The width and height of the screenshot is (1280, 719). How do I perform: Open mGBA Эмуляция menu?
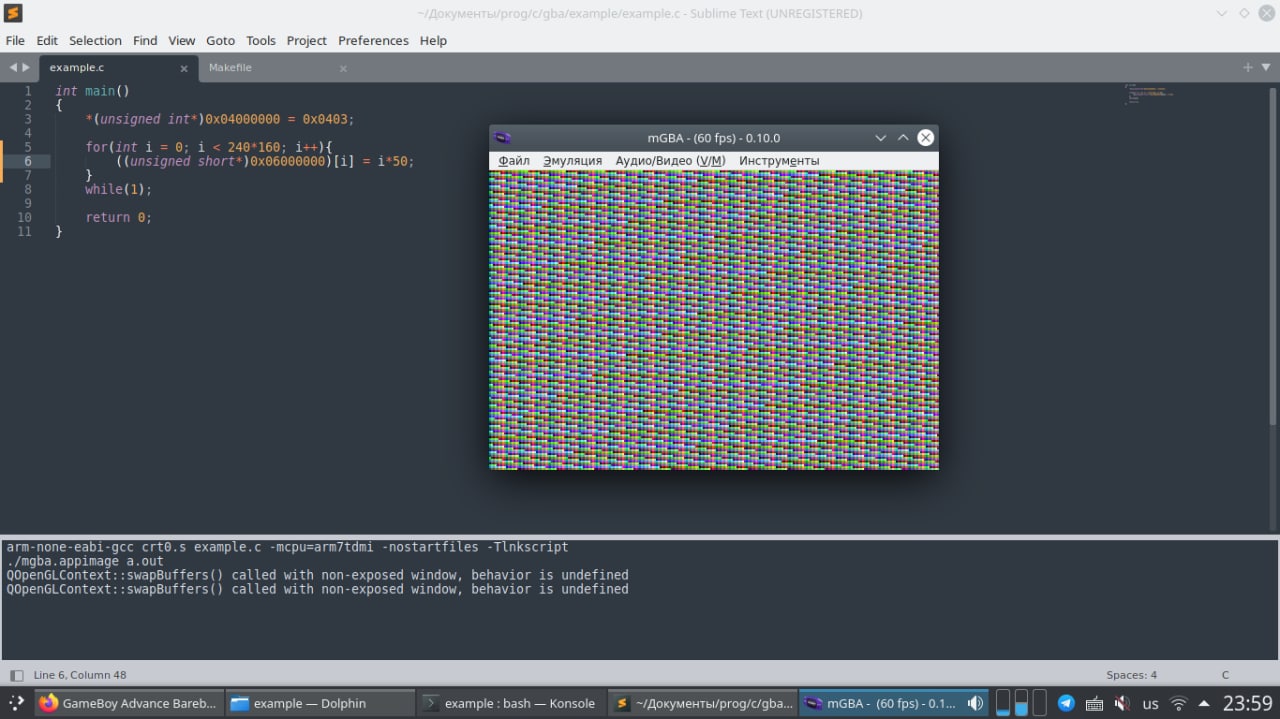572,160
